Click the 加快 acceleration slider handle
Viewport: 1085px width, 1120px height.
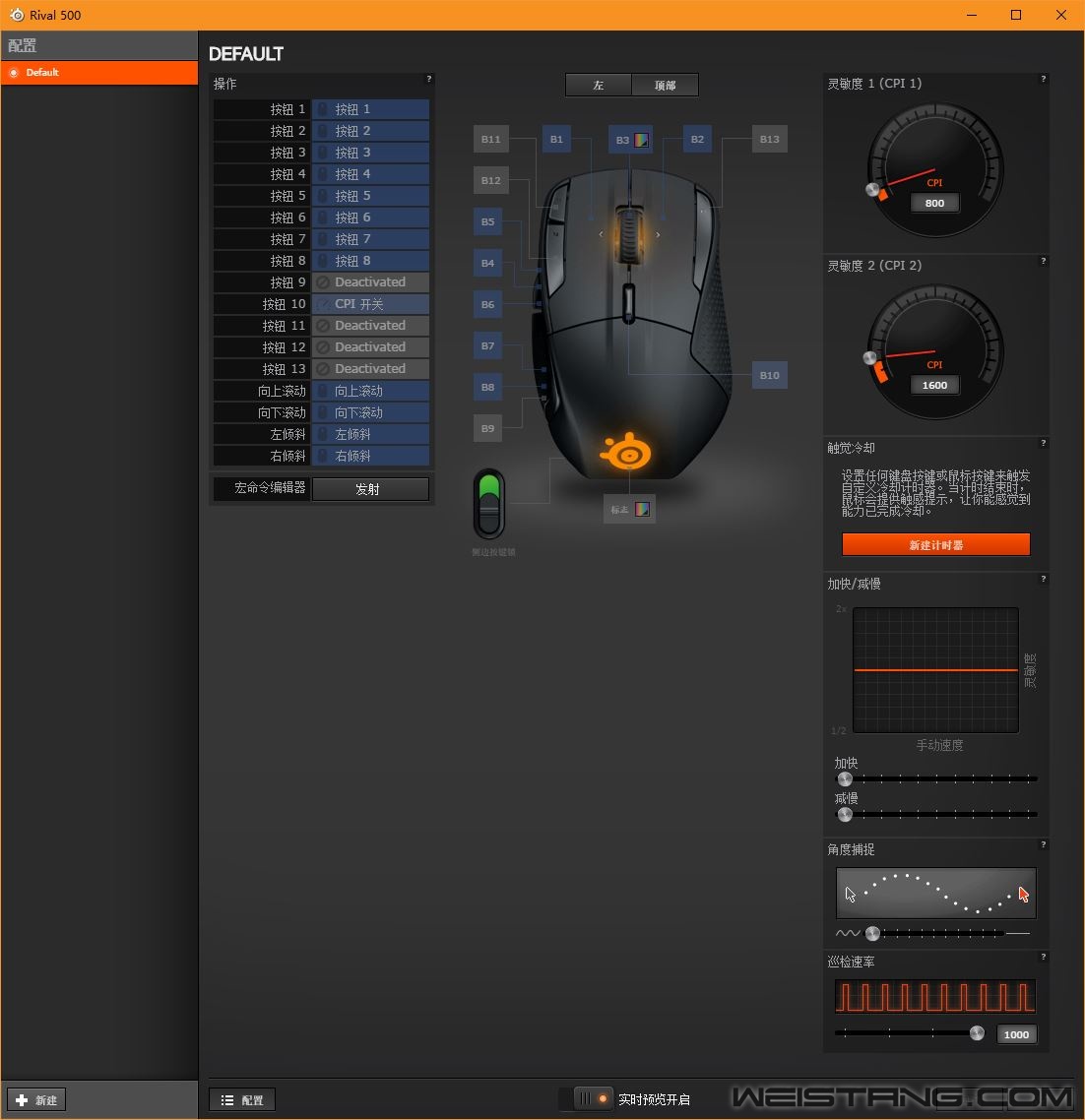pos(845,778)
